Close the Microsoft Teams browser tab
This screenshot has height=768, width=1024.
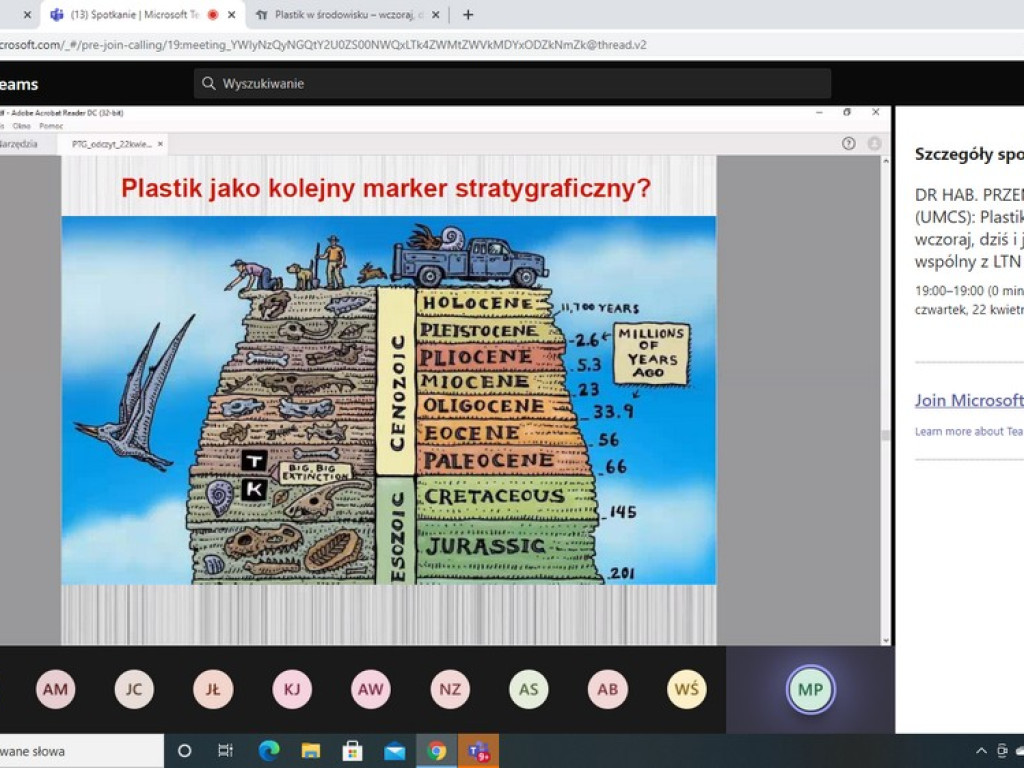pyautogui.click(x=231, y=14)
